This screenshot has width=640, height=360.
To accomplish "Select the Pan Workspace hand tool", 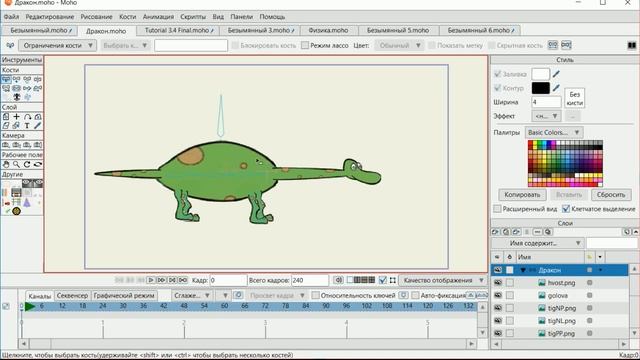I will click(6, 164).
